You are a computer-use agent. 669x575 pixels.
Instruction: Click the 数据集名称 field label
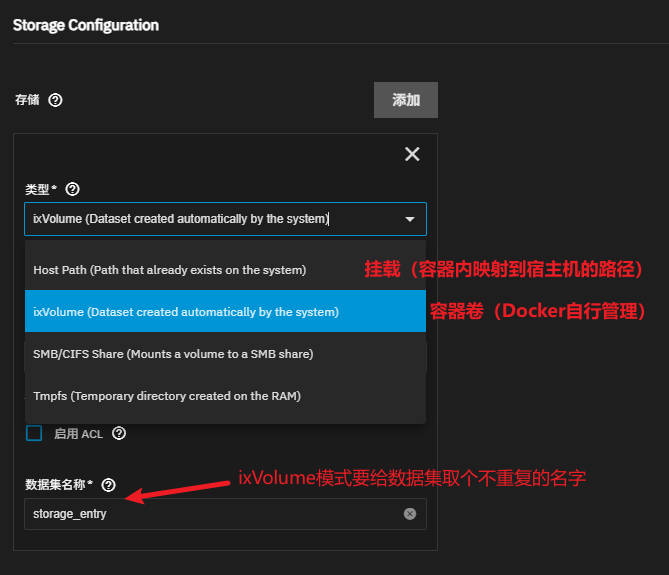click(58, 485)
